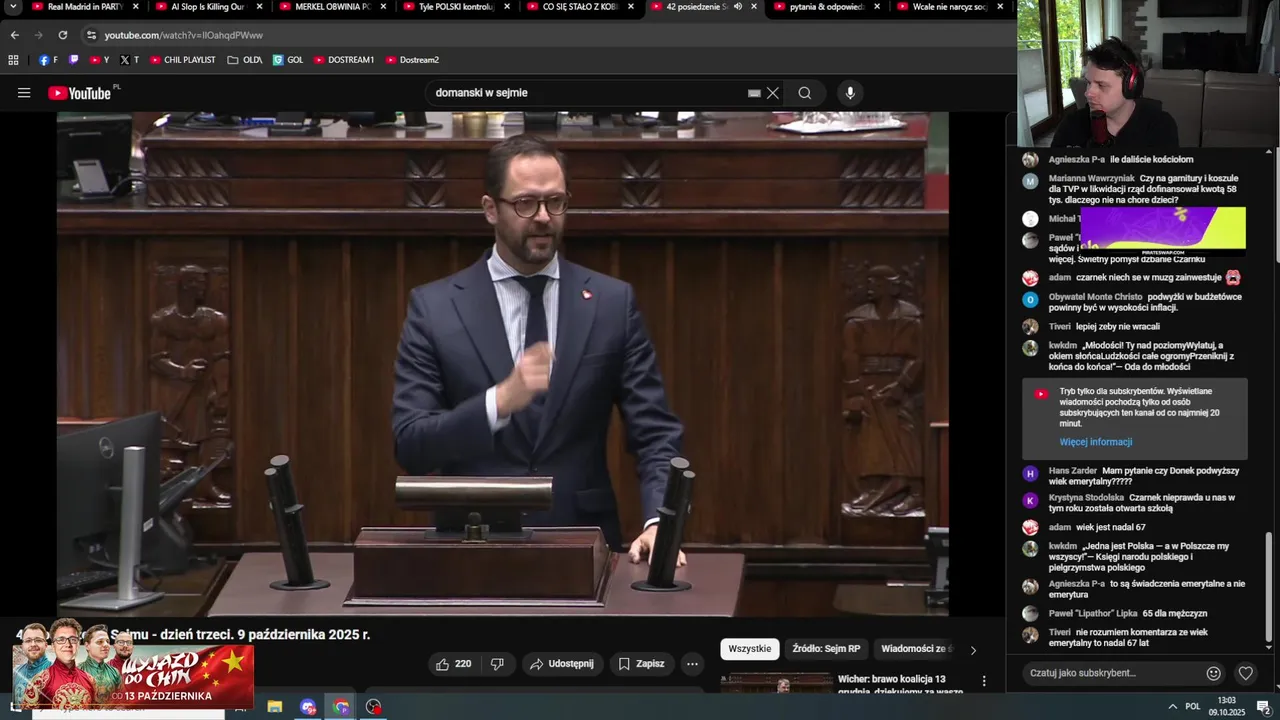Open the Wicher recommended video thumbnail
The height and width of the screenshot is (720, 1280).
point(776,682)
